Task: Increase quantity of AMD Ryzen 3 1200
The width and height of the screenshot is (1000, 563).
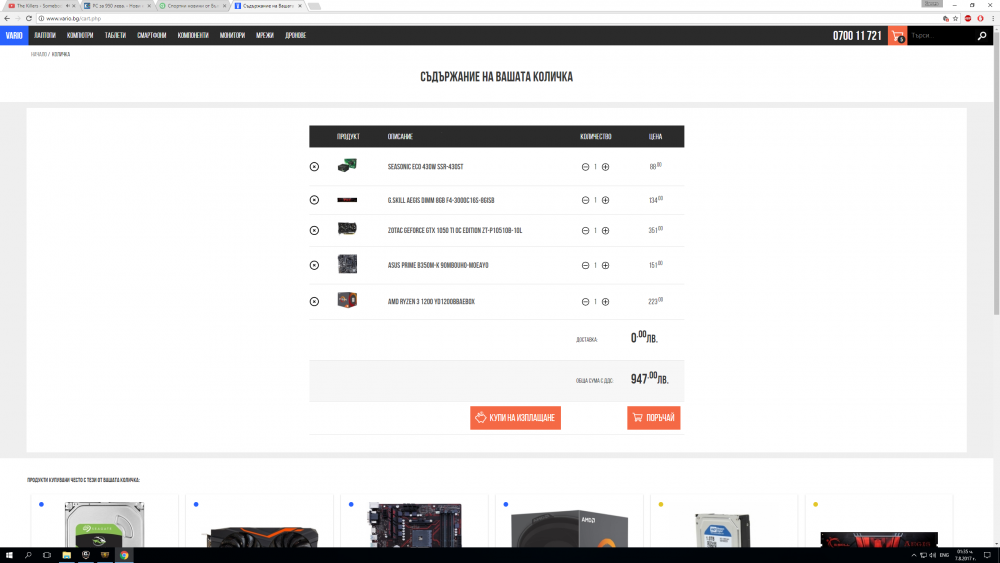Action: tap(605, 302)
